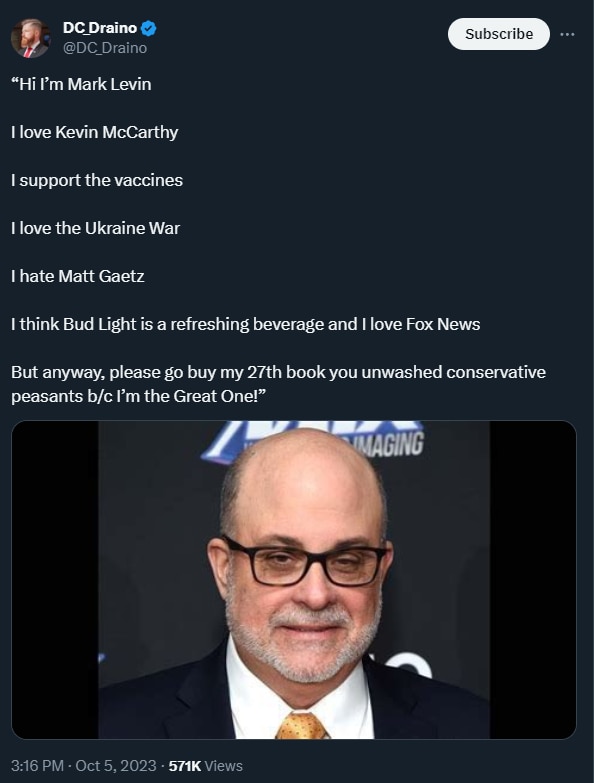This screenshot has width=594, height=783.
Task: Click the blue verified checkmark badge
Action: click(x=148, y=28)
